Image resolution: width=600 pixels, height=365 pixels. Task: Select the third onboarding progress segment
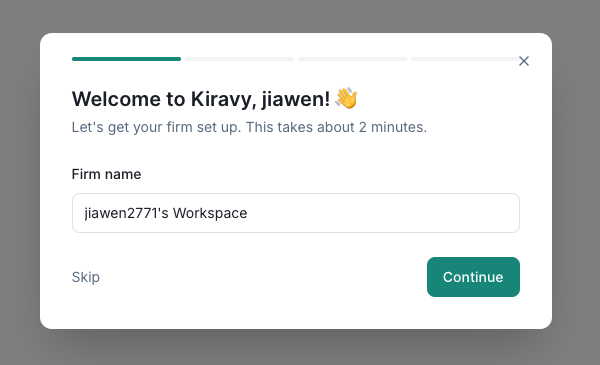click(352, 59)
